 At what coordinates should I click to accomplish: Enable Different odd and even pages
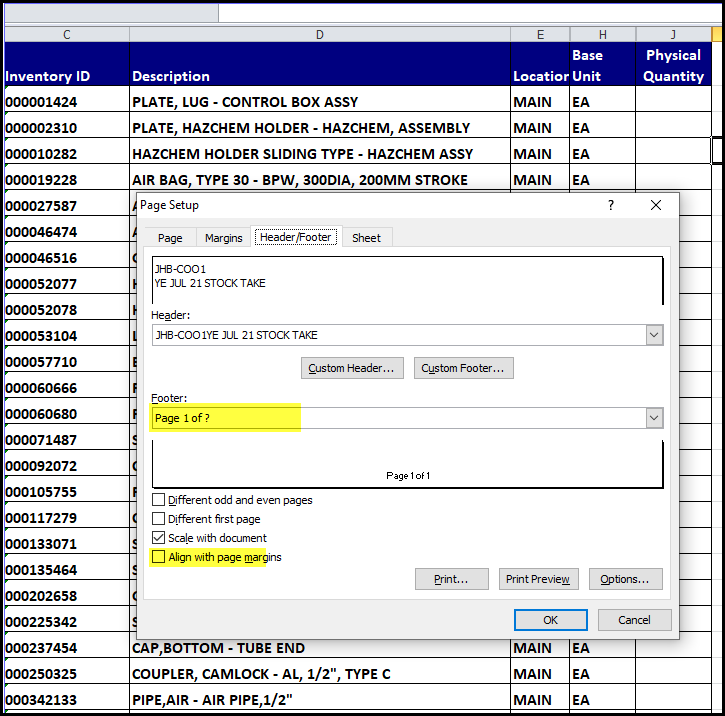(x=159, y=500)
